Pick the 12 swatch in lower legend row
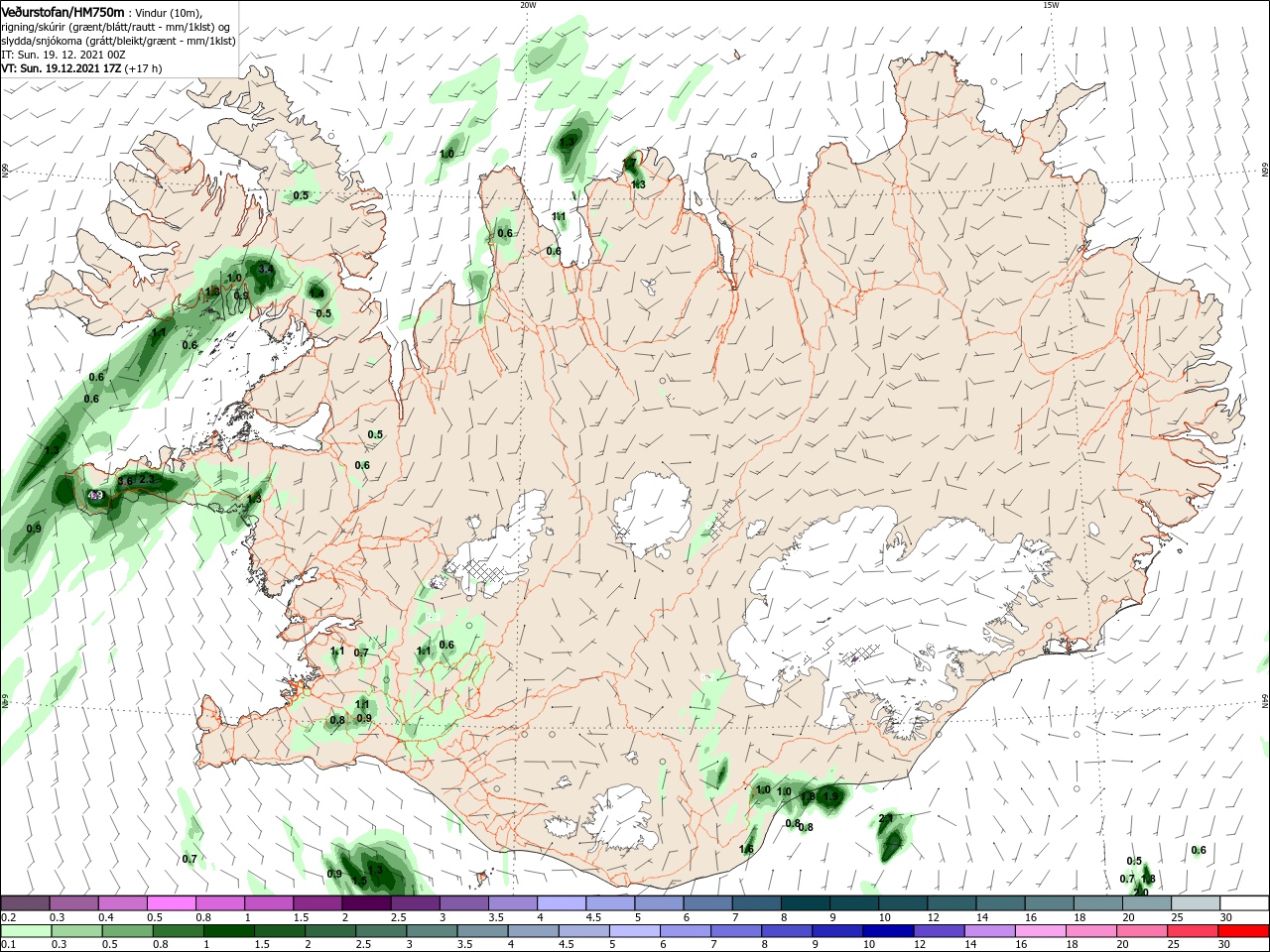This screenshot has width=1270, height=952. [939, 931]
